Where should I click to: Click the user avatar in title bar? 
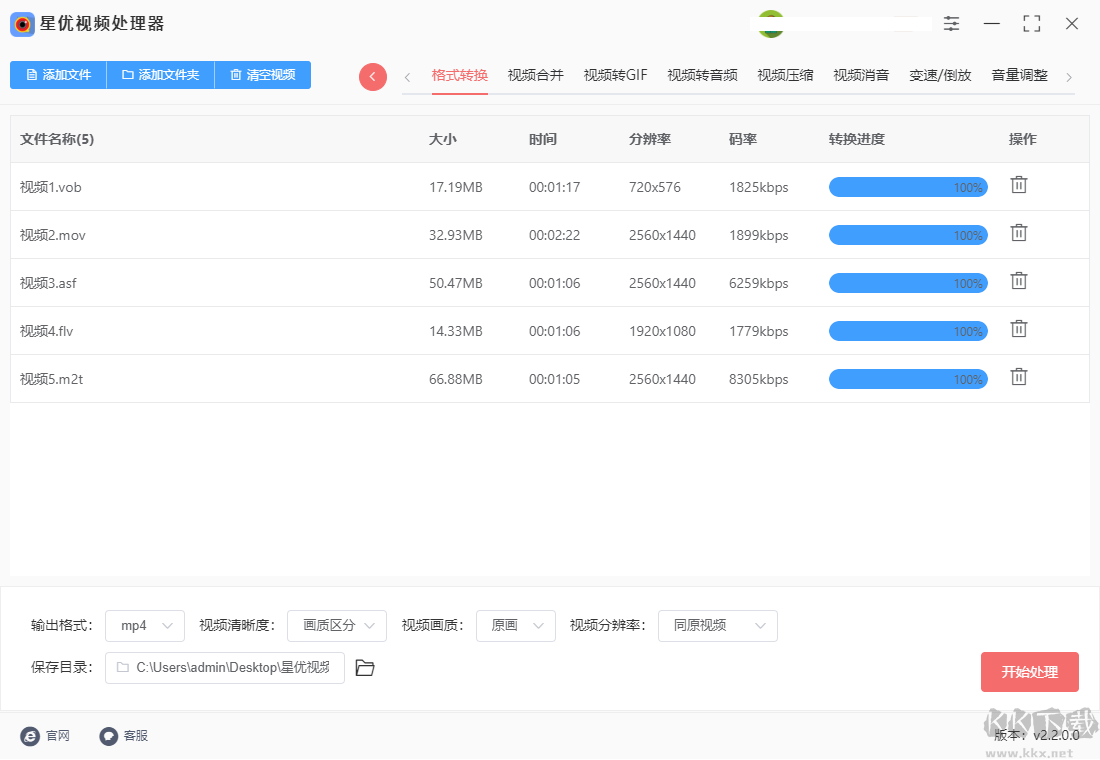771,24
